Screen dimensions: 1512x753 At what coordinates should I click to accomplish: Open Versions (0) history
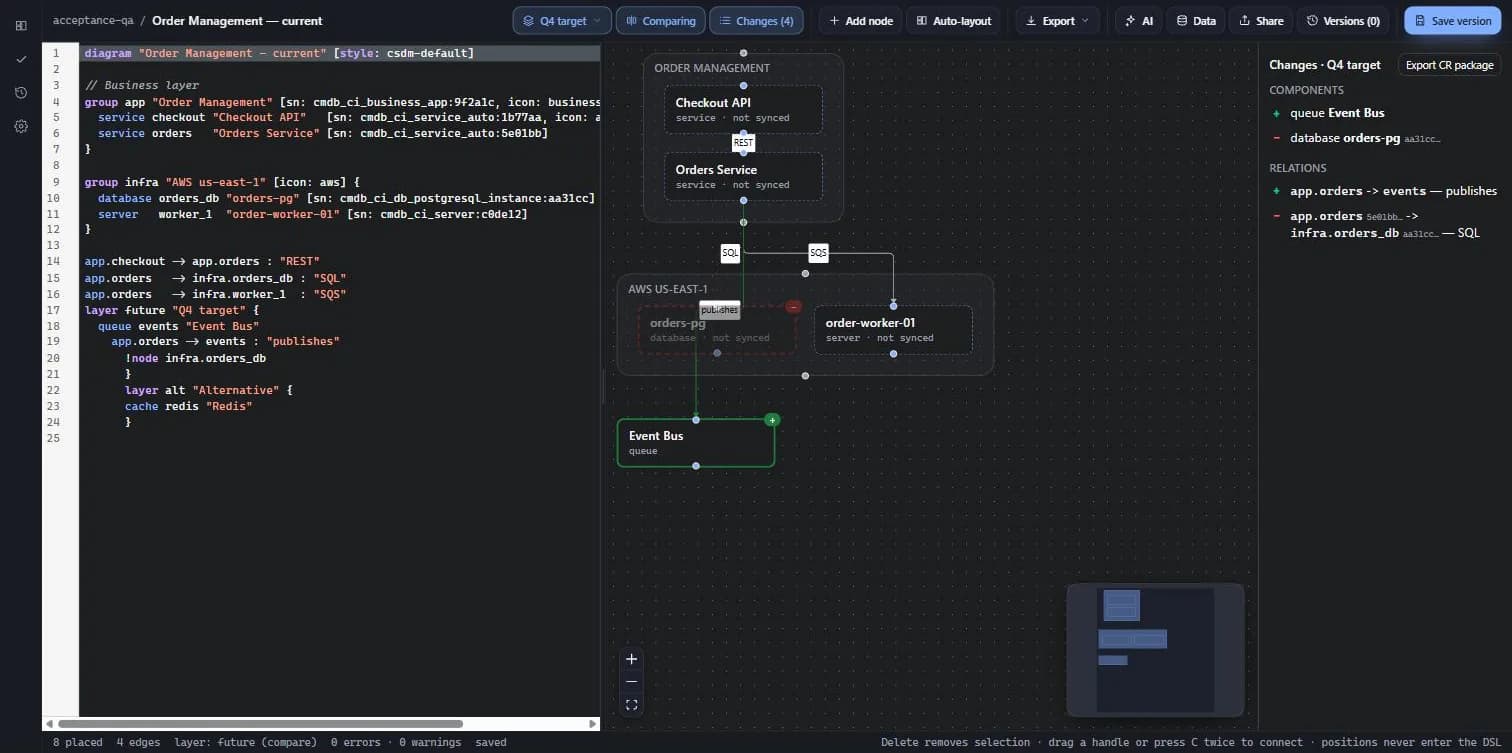(1343, 21)
